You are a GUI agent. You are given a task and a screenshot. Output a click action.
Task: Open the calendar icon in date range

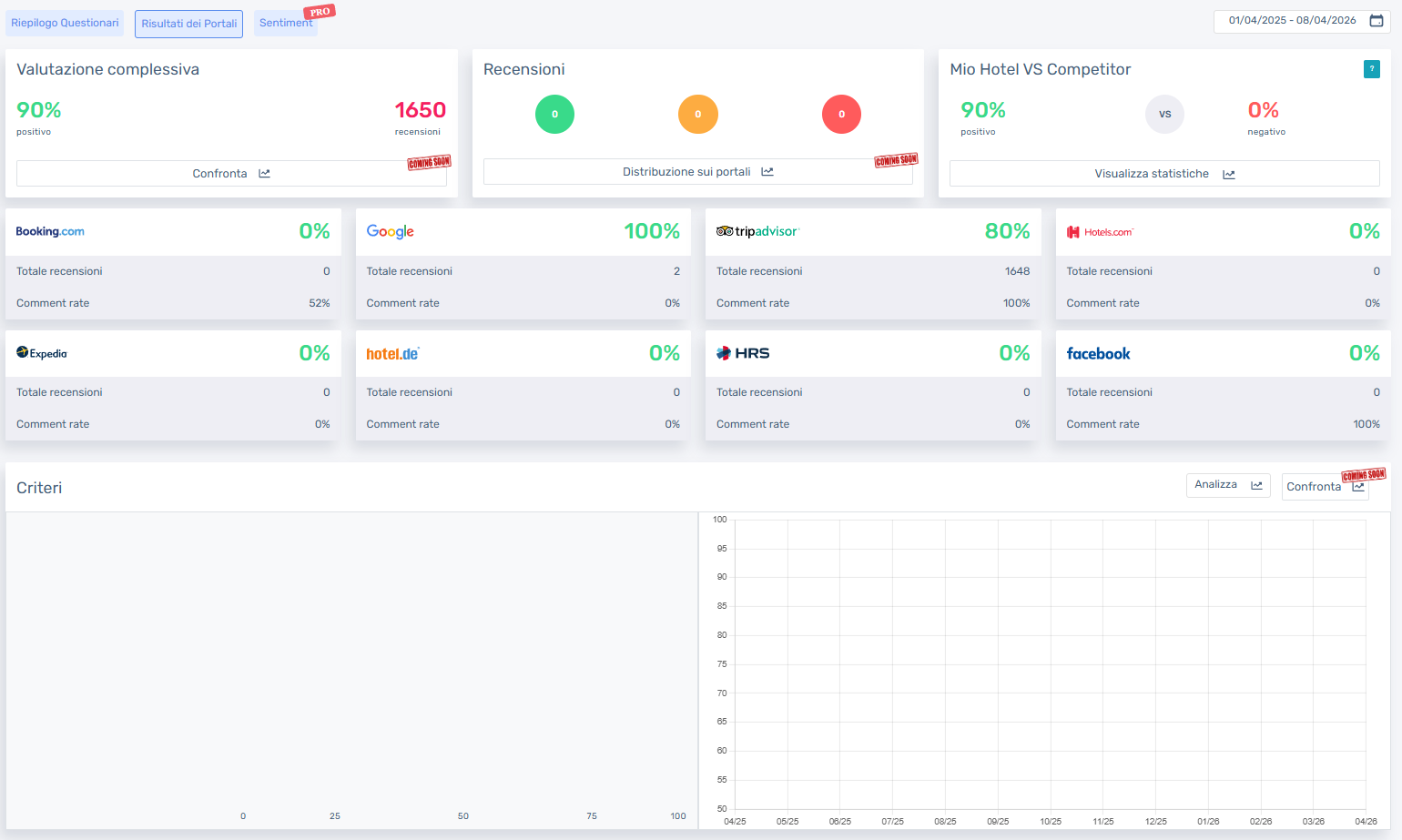point(1377,21)
